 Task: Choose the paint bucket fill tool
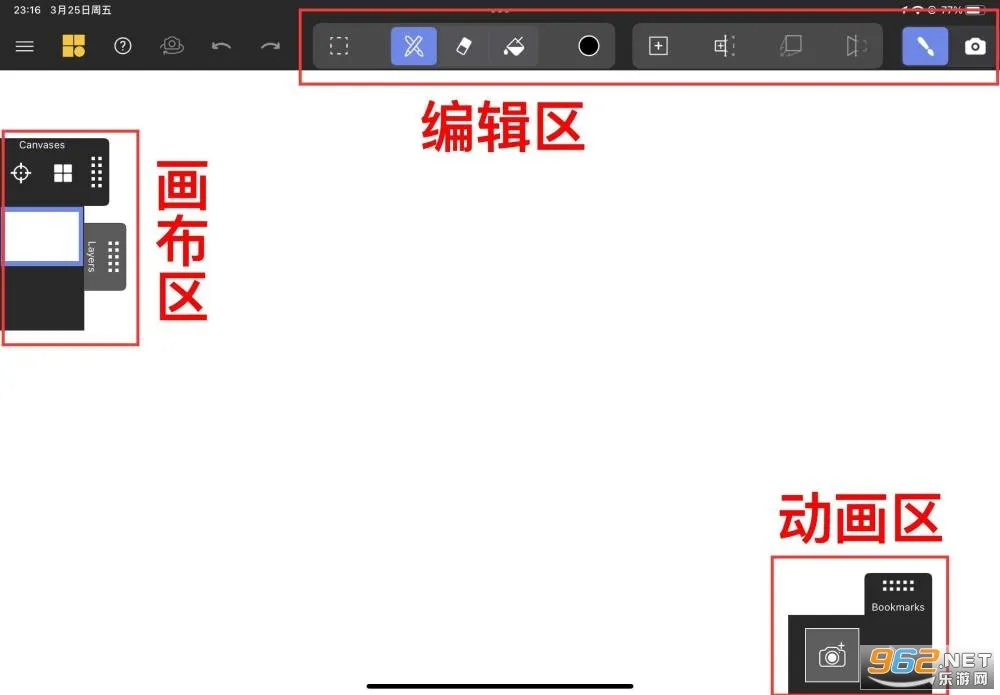point(514,46)
